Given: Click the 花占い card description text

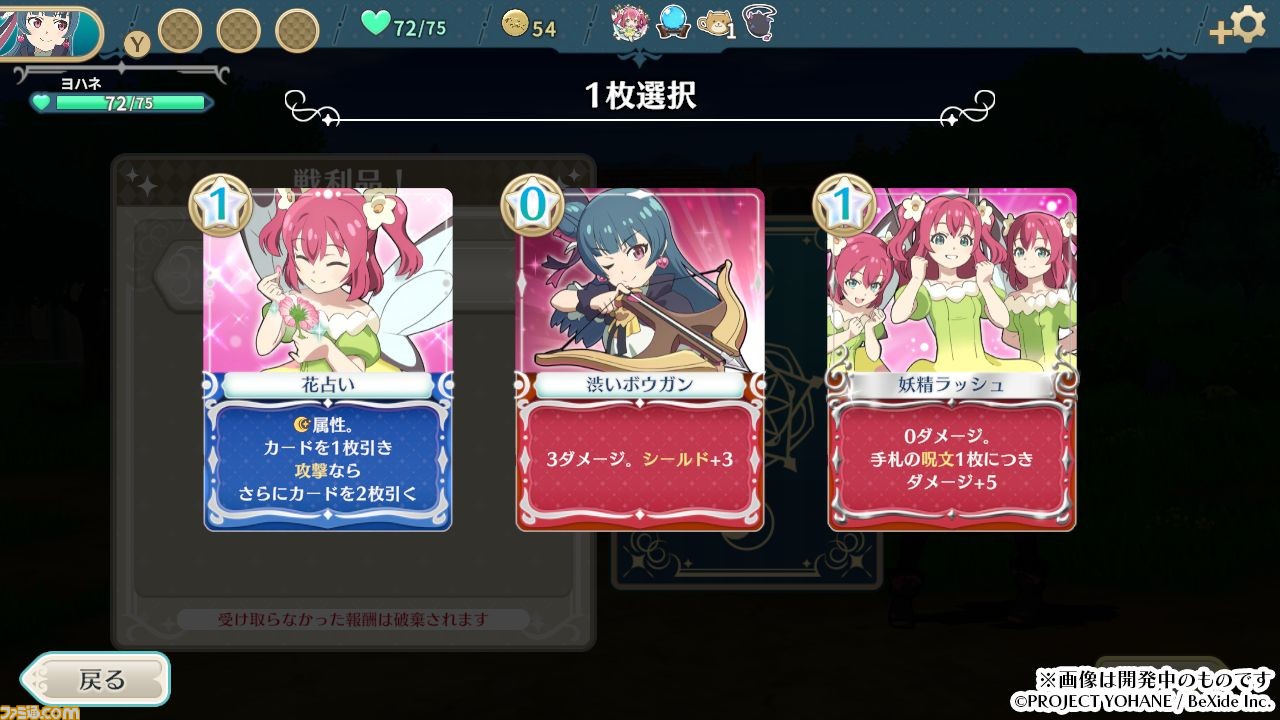Looking at the screenshot, I should pos(328,459).
